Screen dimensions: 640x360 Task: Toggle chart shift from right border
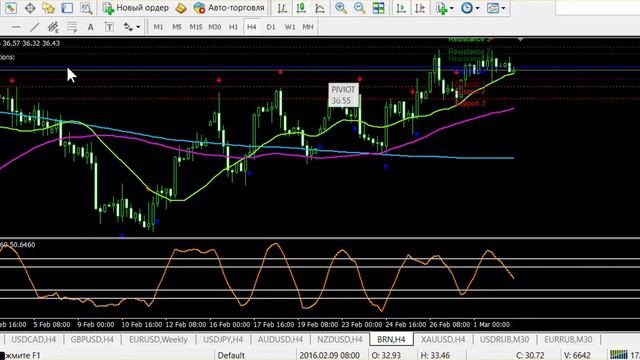pos(420,8)
